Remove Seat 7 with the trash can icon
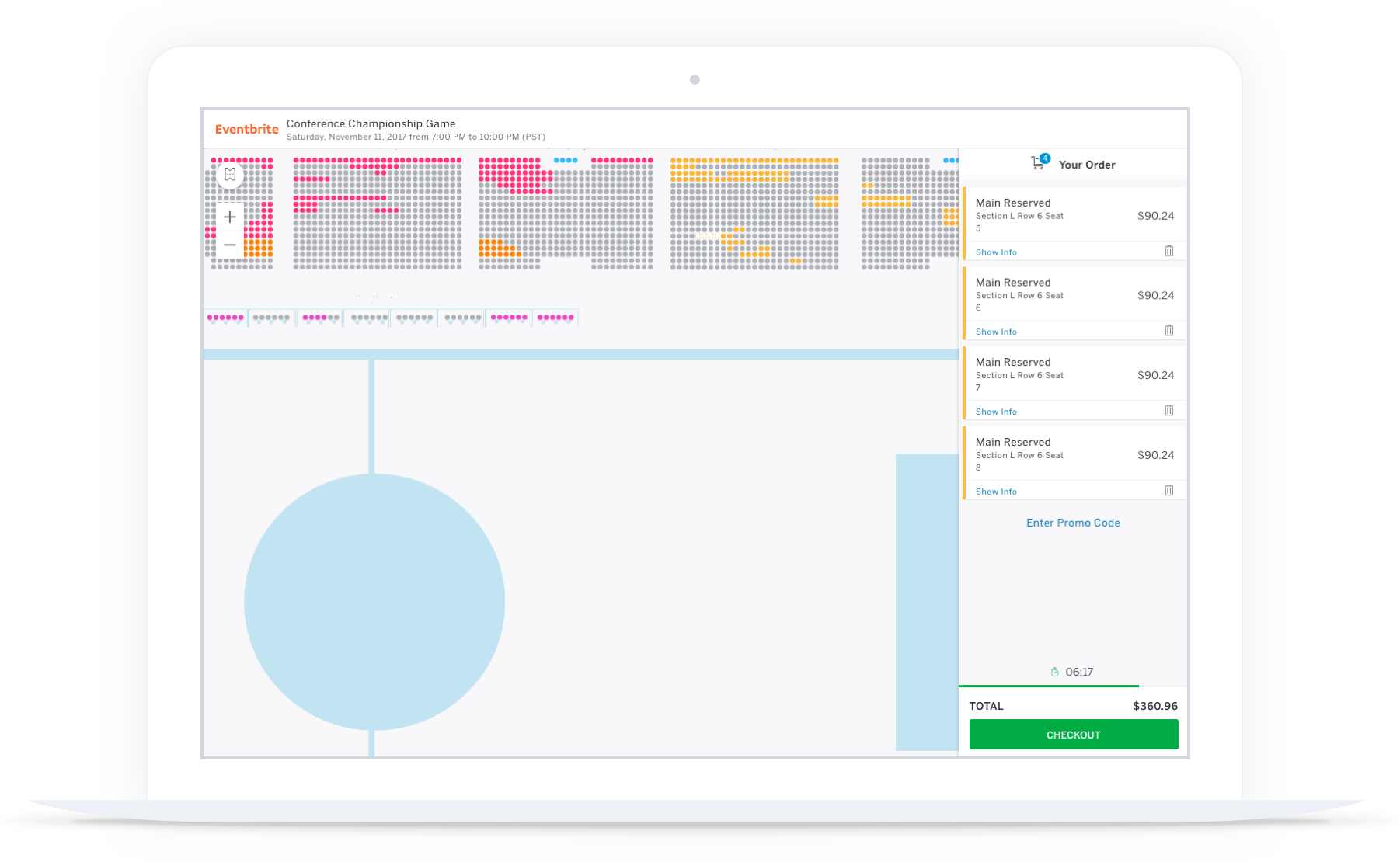 click(1169, 410)
